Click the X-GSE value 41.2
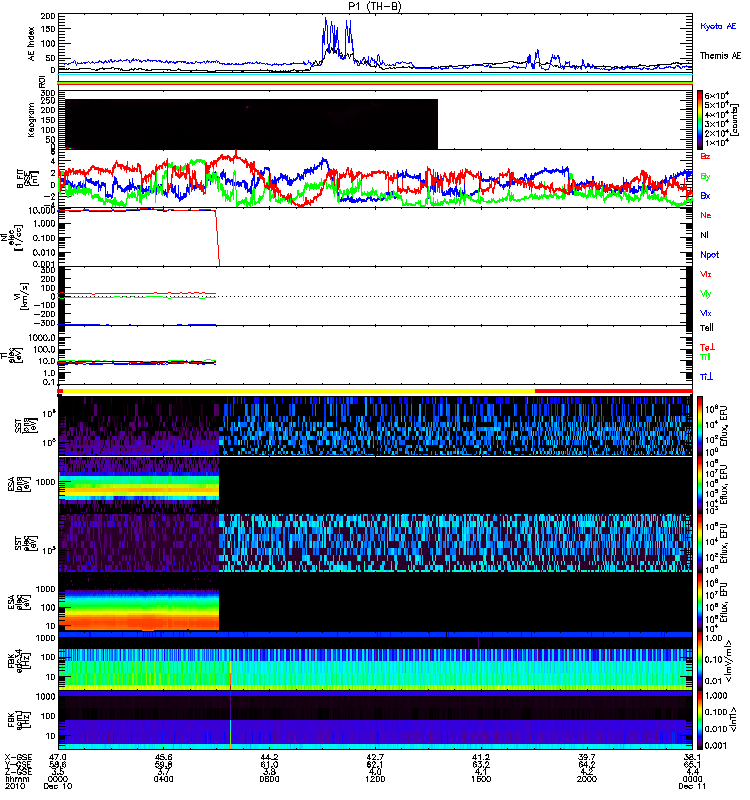 [481, 757]
